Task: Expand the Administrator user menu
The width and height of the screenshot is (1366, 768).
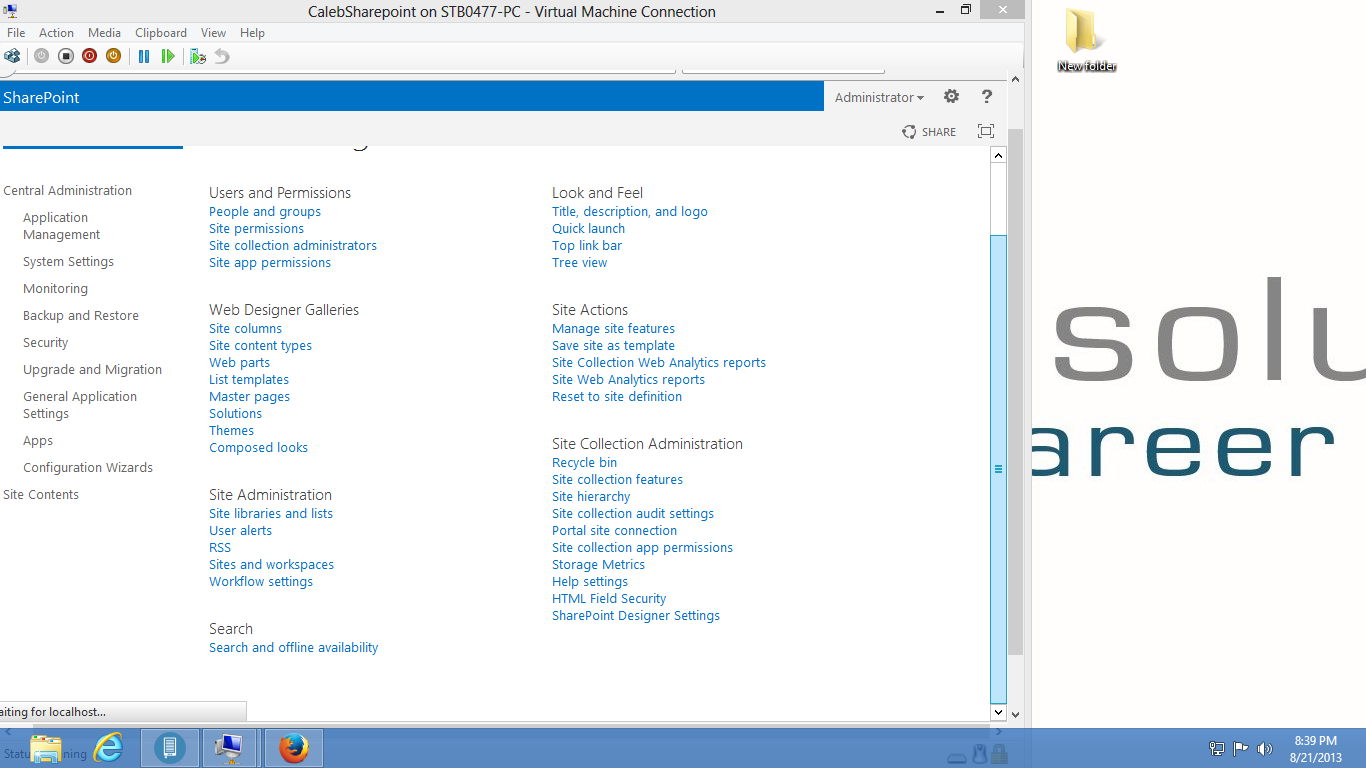Action: point(879,98)
